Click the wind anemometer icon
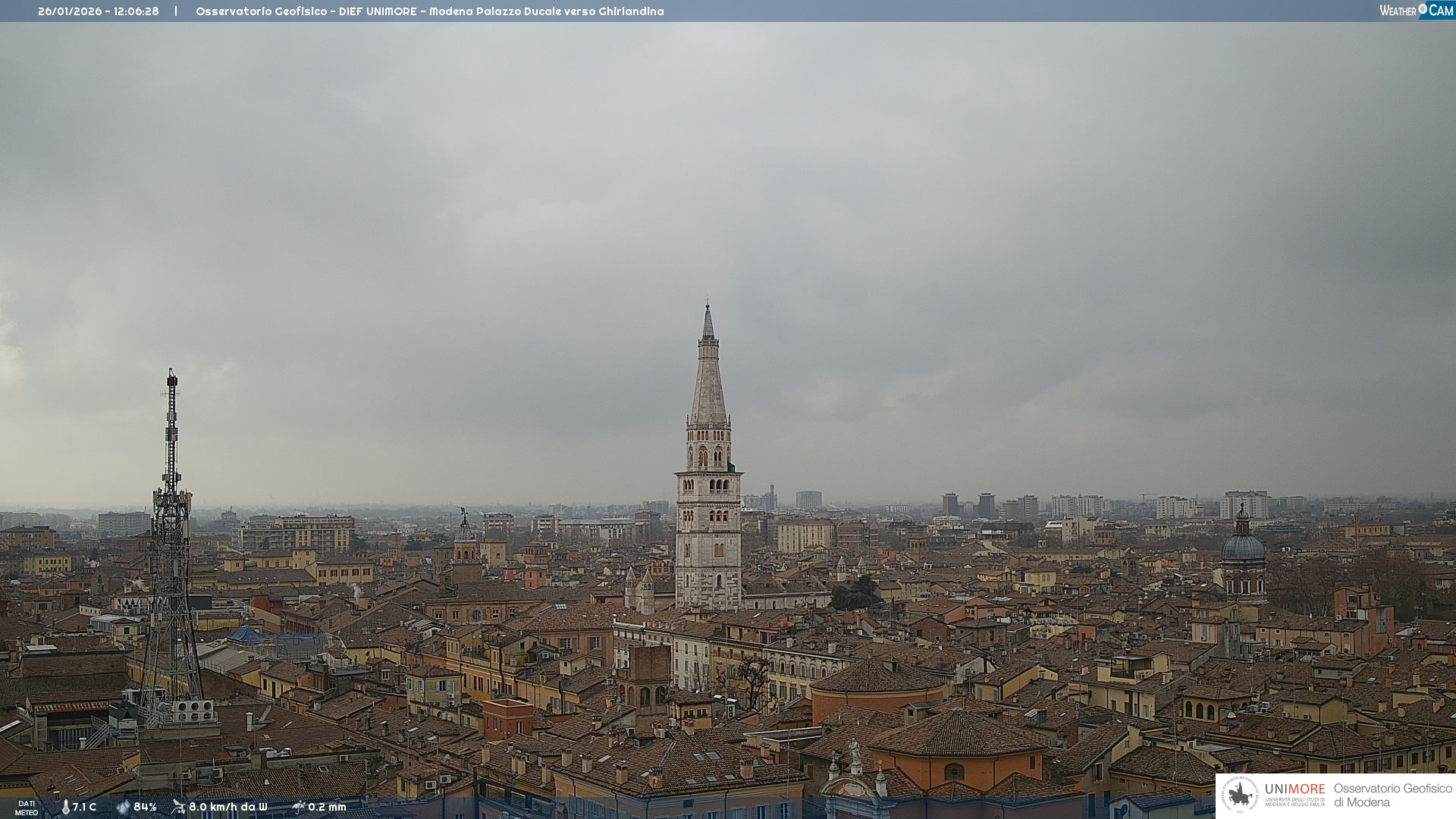 (178, 807)
